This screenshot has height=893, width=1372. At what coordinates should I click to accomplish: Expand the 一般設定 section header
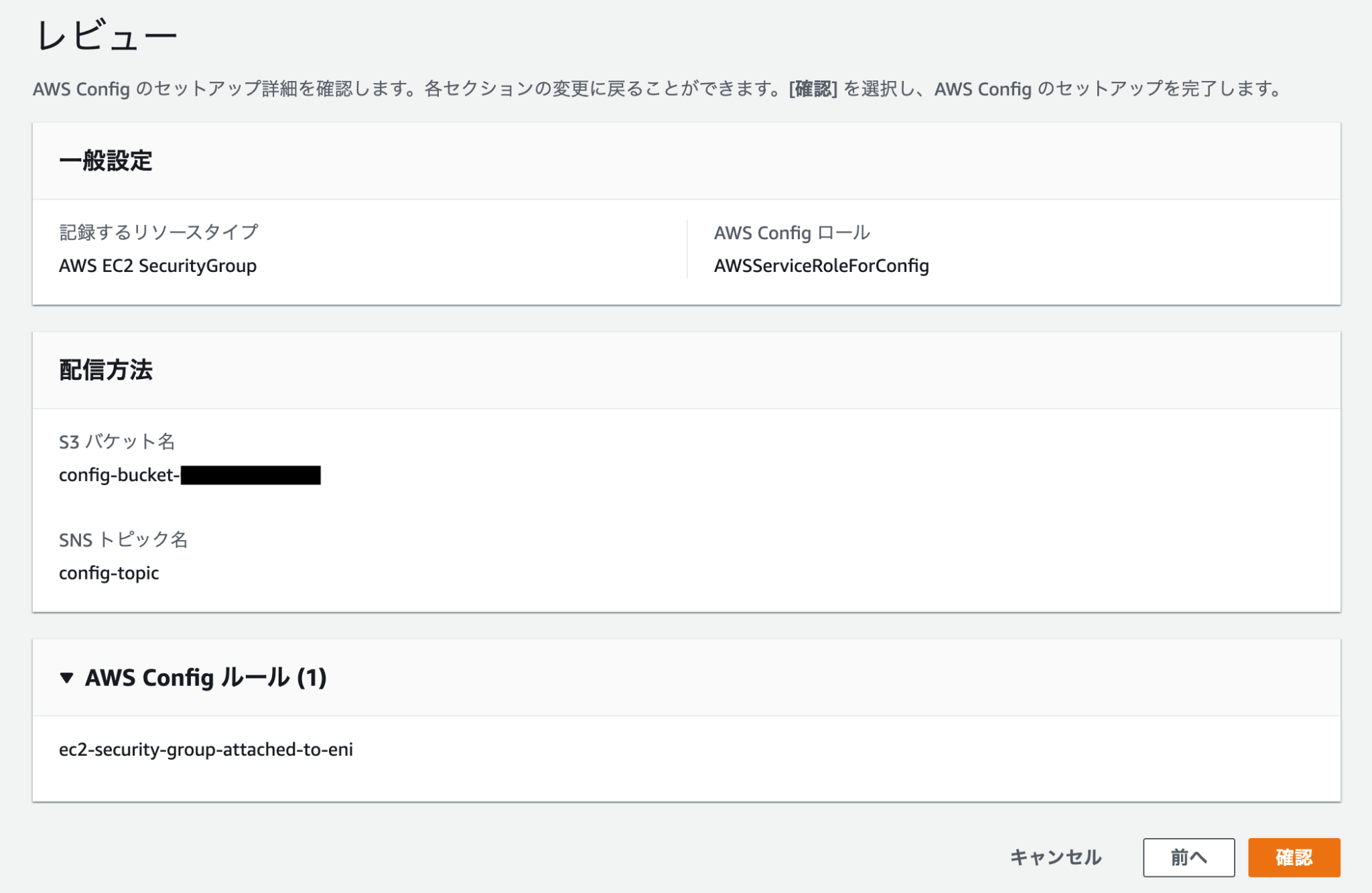(x=107, y=160)
